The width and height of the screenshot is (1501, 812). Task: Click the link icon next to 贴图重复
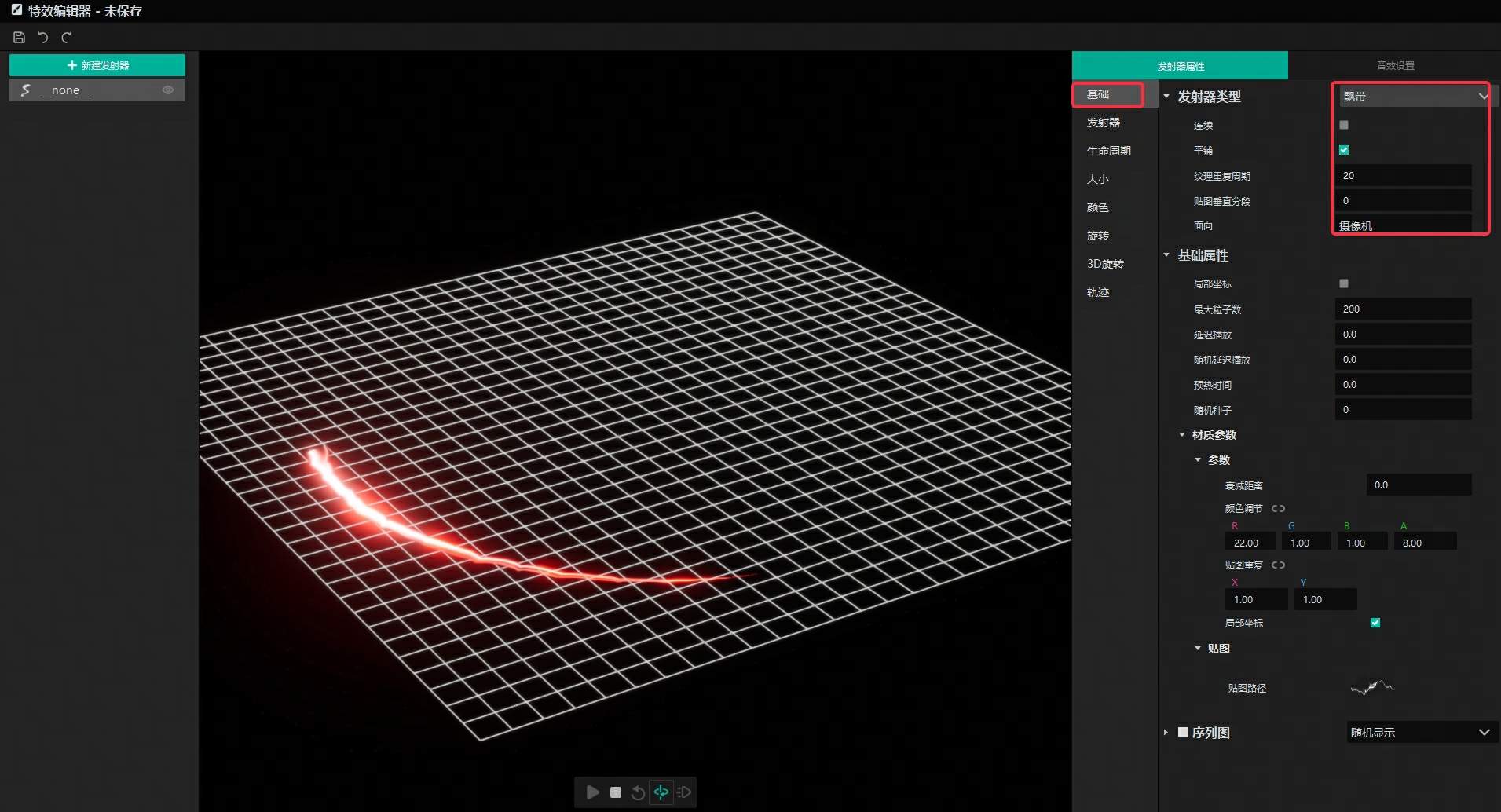(1278, 565)
